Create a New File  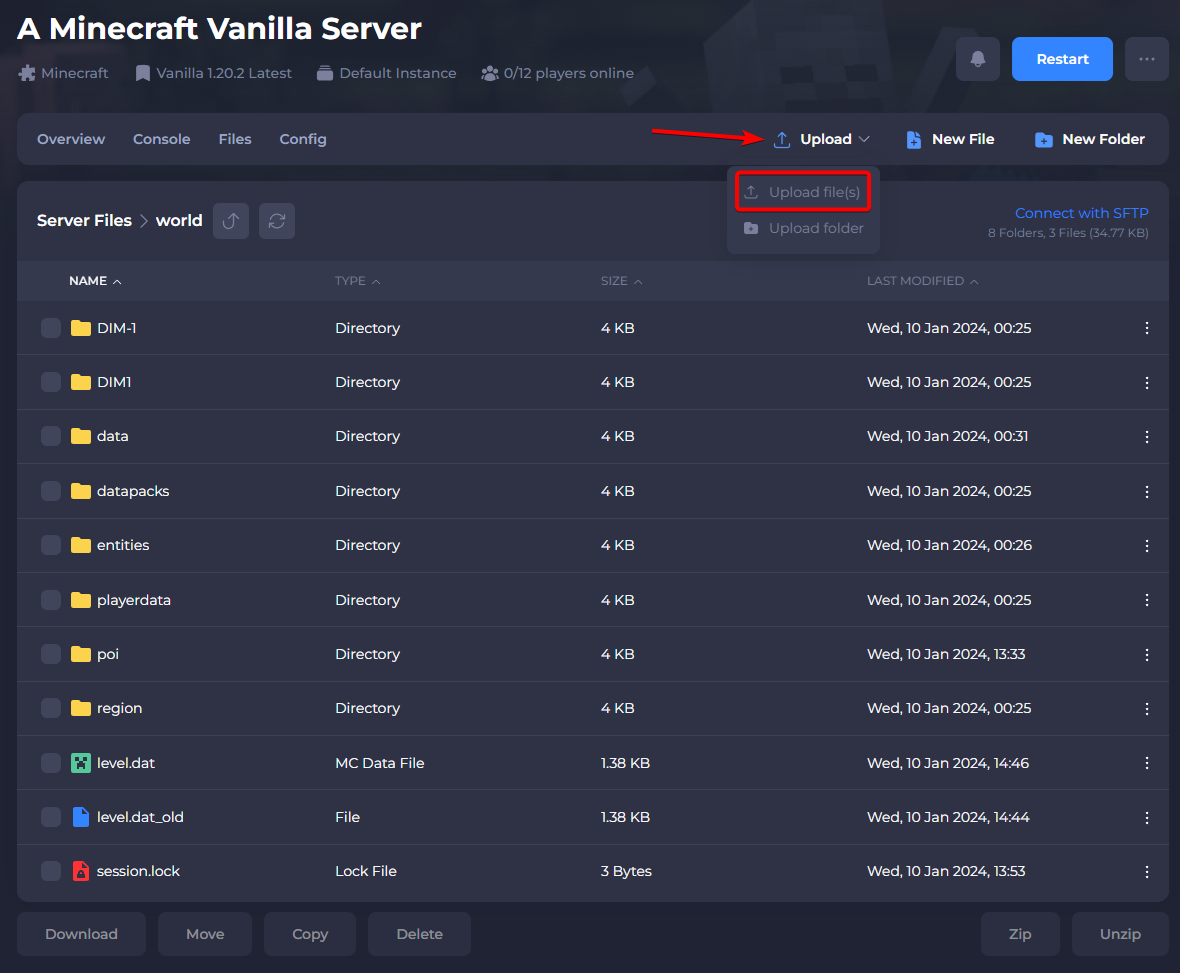pyautogui.click(x=950, y=139)
